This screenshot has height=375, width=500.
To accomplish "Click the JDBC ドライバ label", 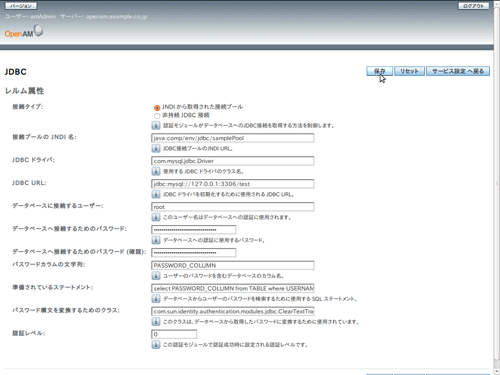I will click(x=33, y=160).
